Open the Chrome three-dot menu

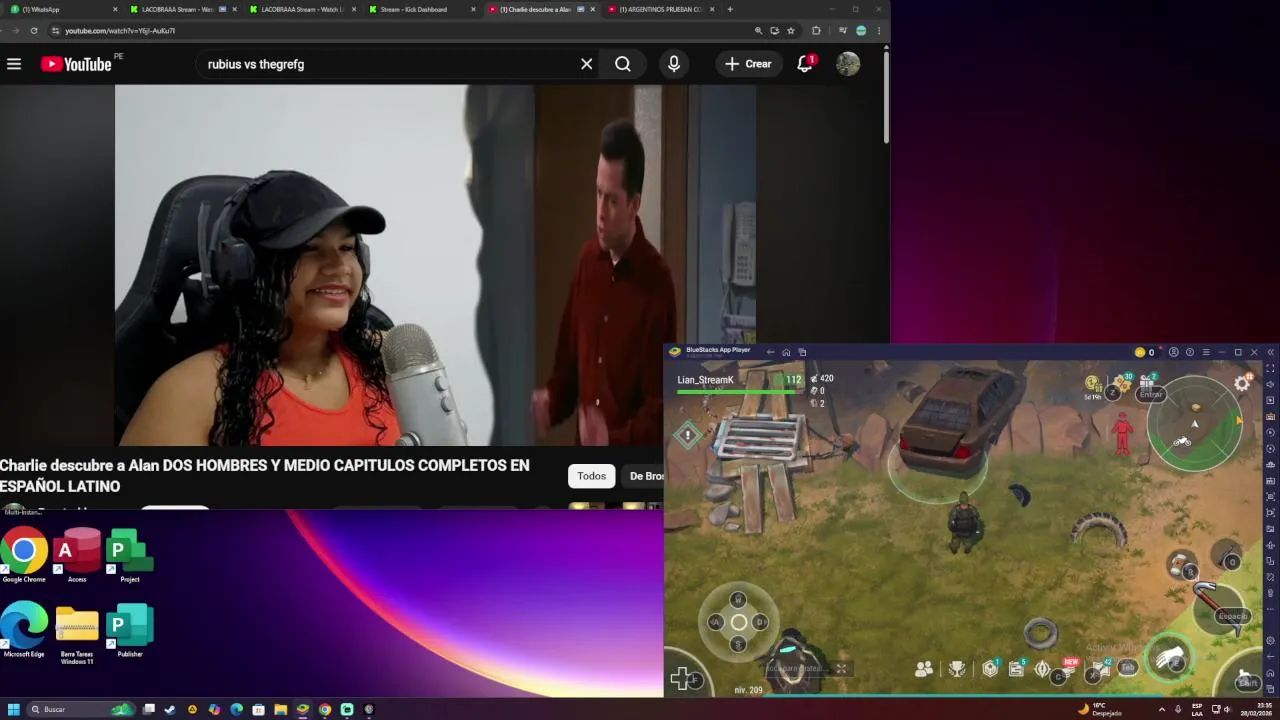pyautogui.click(x=879, y=31)
